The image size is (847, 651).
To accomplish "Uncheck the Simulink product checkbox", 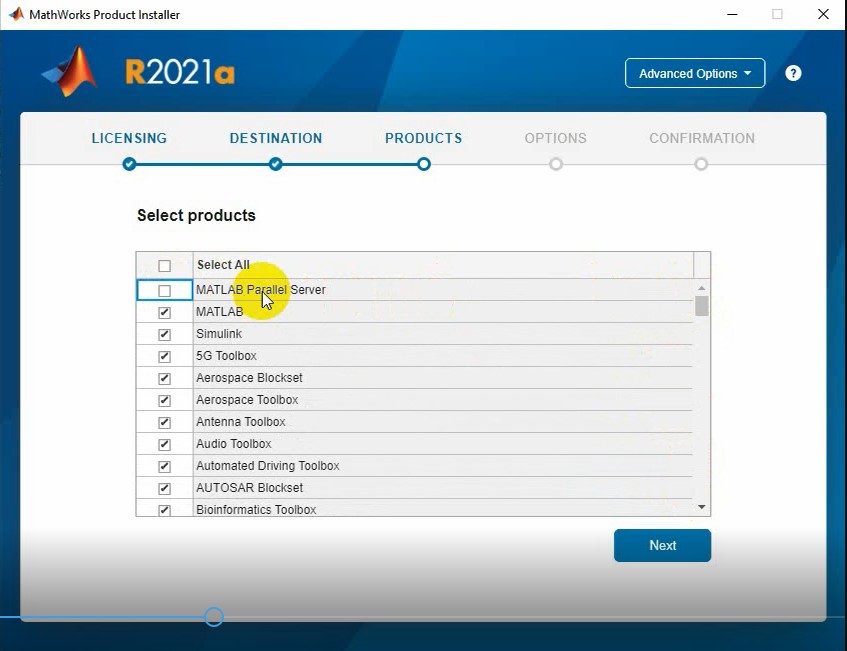I will (x=165, y=335).
